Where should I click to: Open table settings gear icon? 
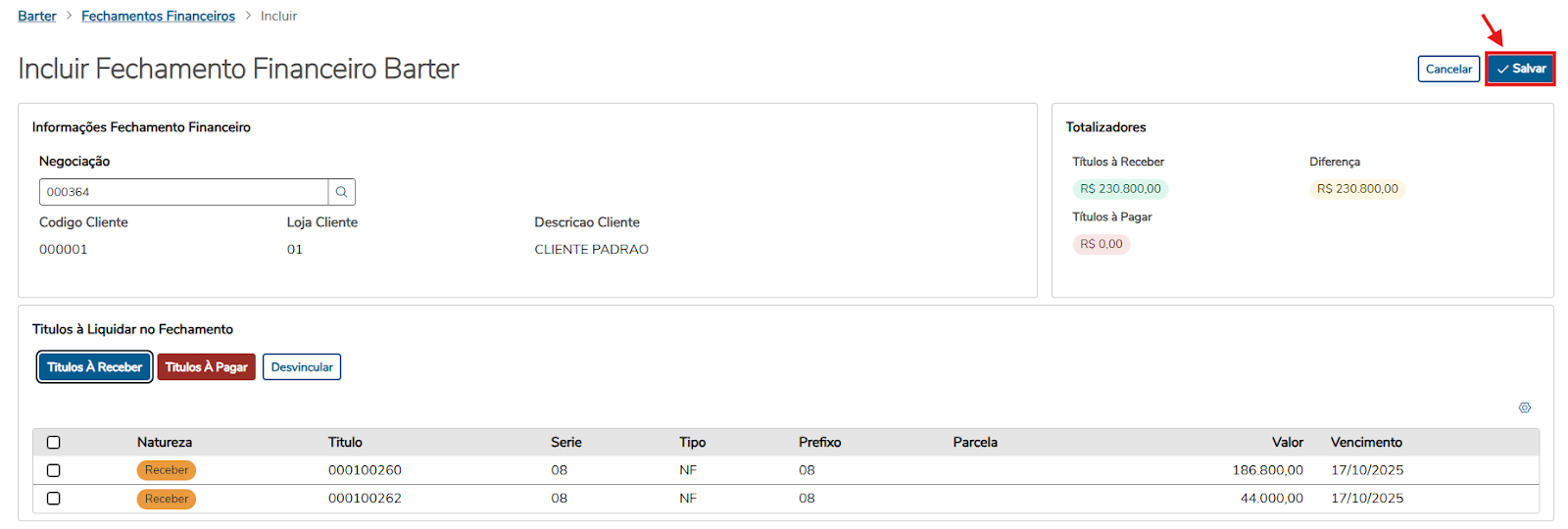1524,408
